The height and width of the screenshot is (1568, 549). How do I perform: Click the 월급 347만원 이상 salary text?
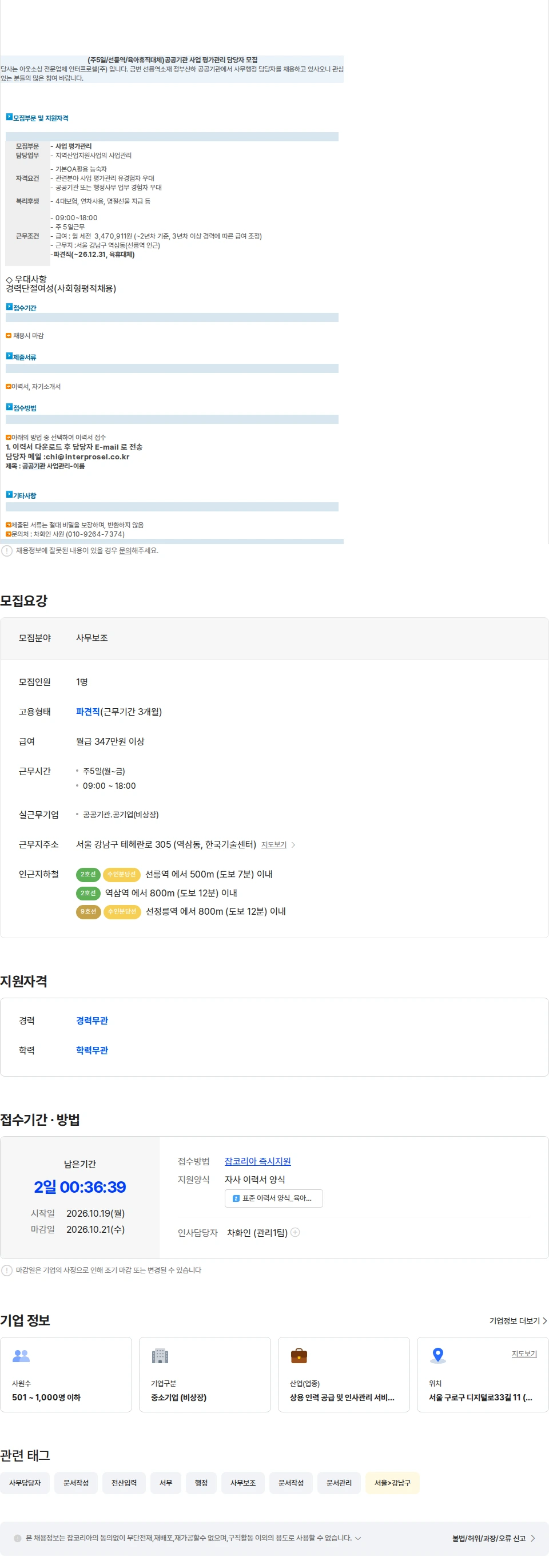pyautogui.click(x=110, y=742)
